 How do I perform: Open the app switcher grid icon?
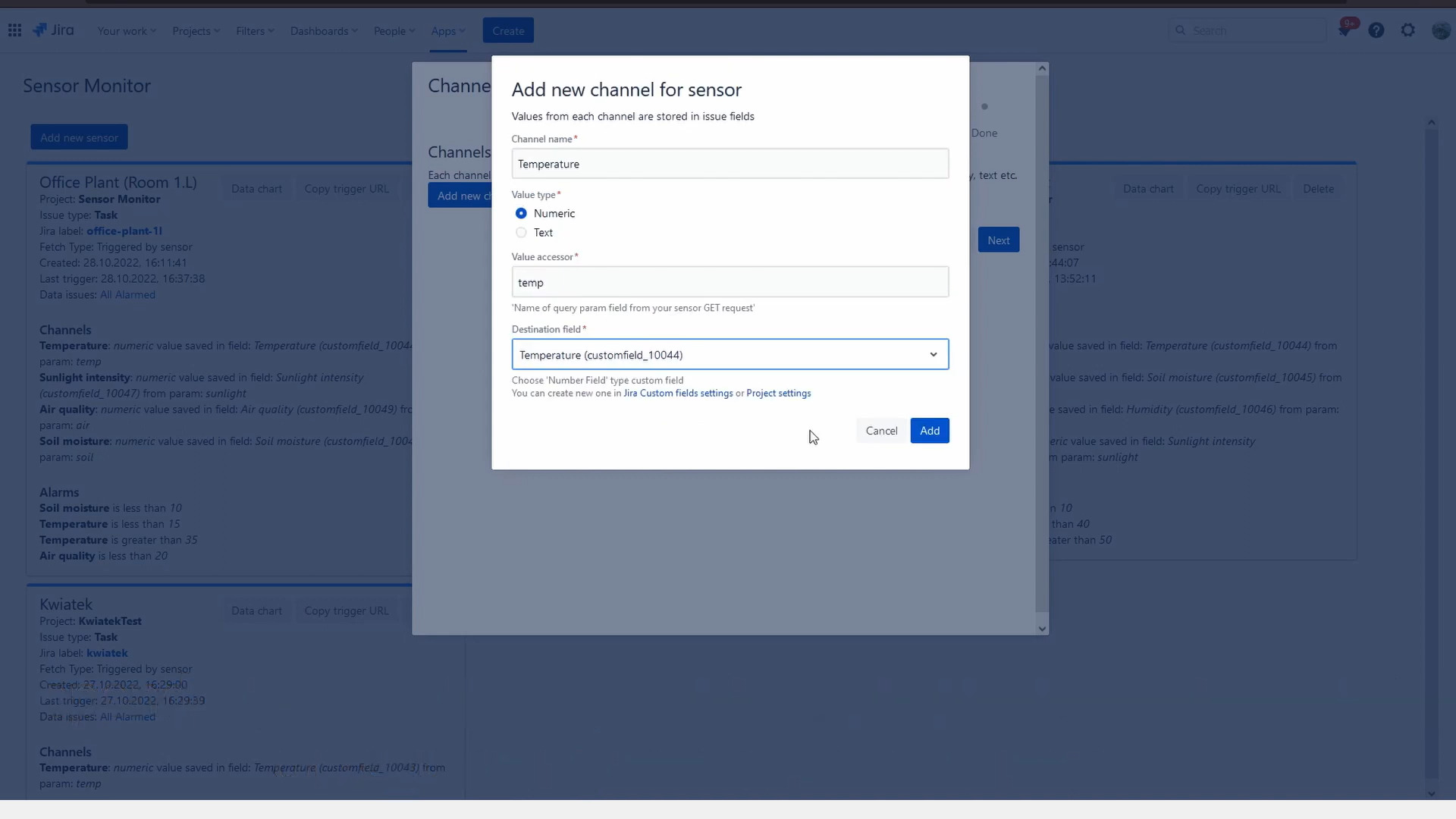(14, 30)
